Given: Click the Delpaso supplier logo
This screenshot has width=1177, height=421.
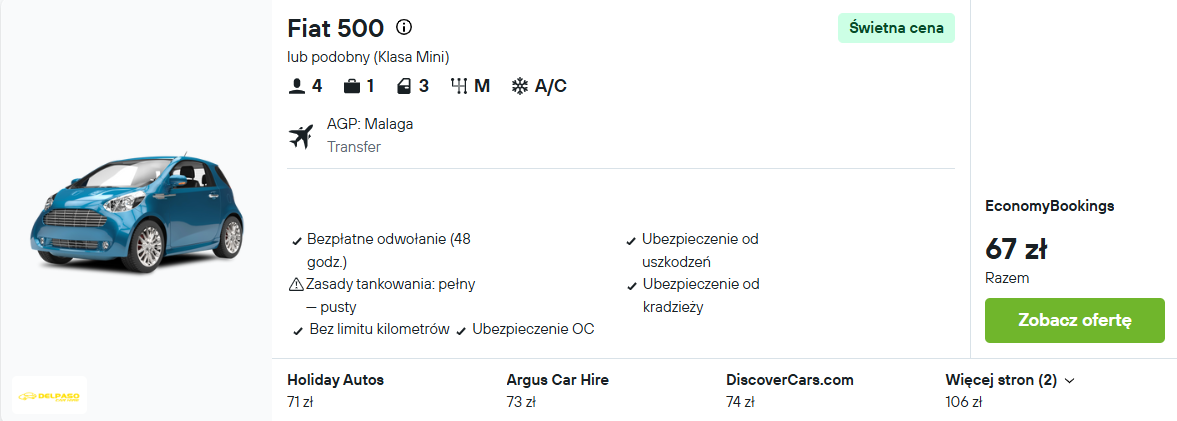Looking at the screenshot, I should coord(50,395).
